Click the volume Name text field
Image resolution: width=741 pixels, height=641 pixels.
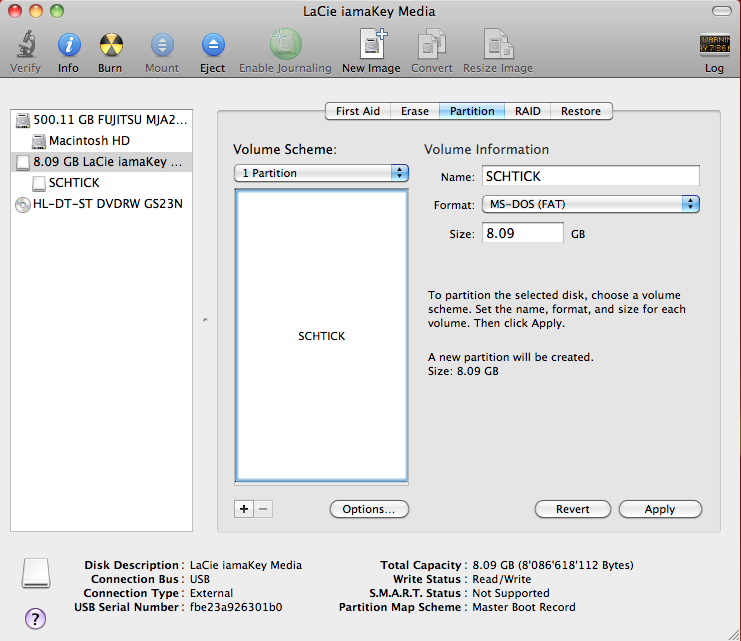click(x=589, y=176)
